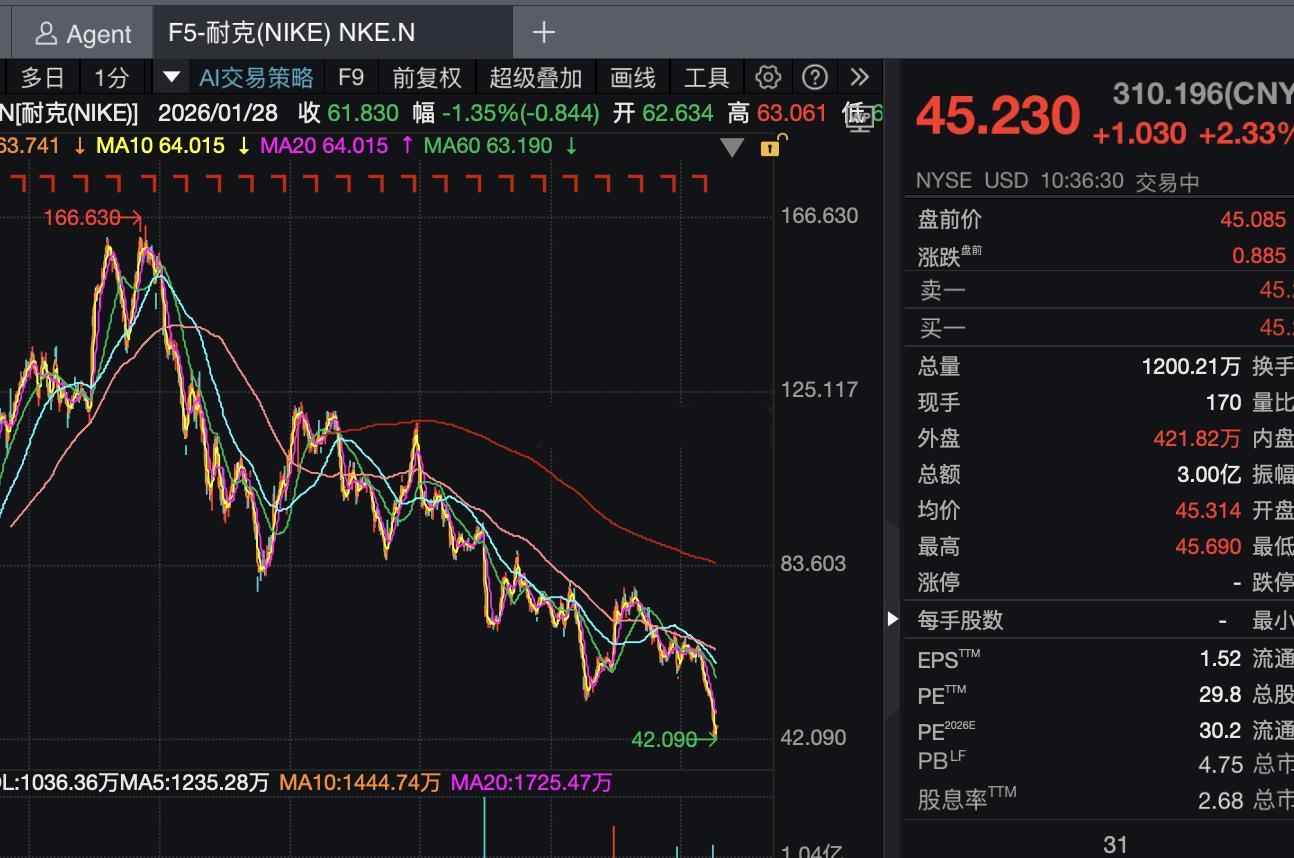
Task: Click the closing price 61.830
Action: click(x=363, y=113)
